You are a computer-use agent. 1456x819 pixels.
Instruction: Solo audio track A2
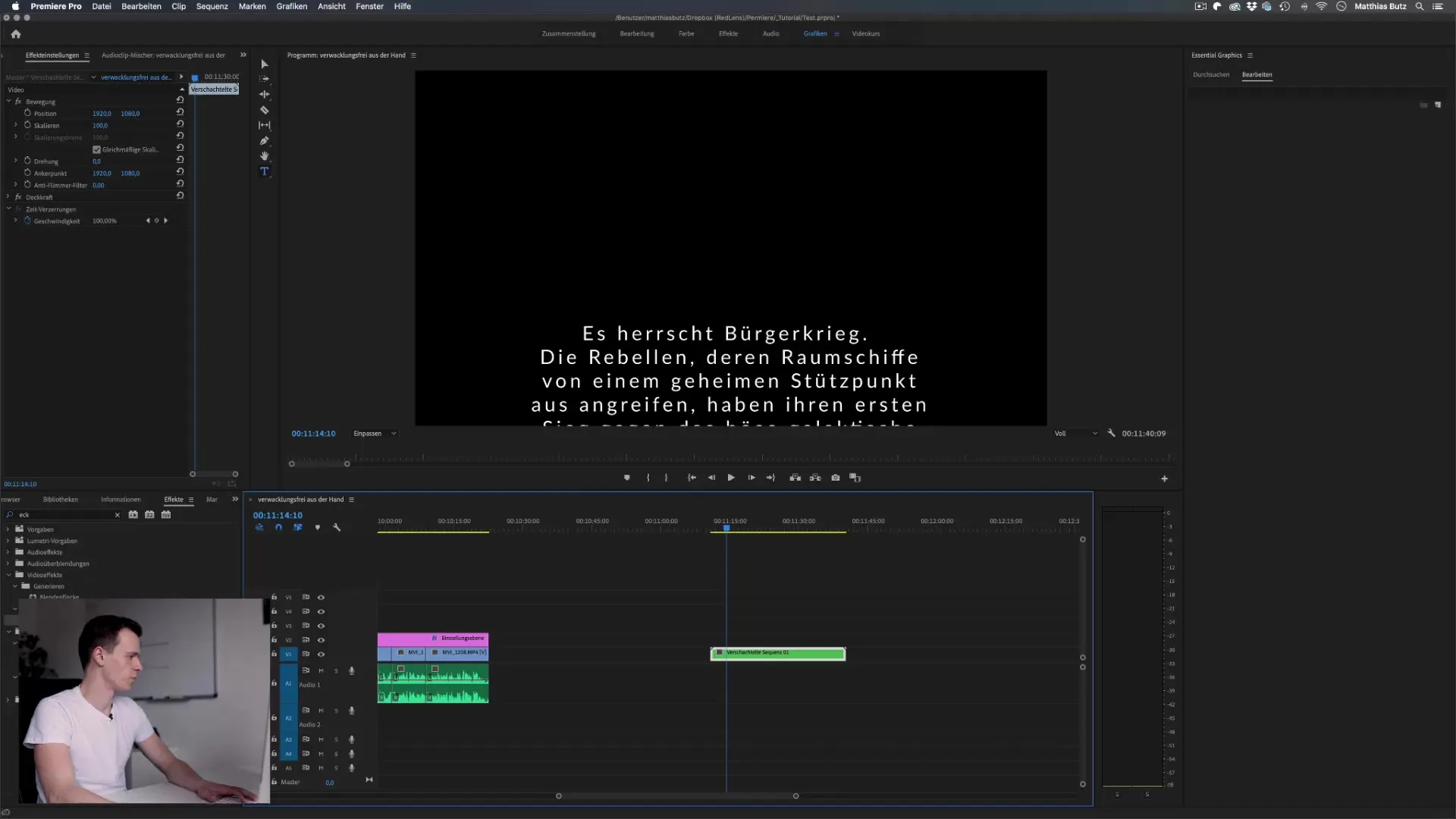pos(336,711)
